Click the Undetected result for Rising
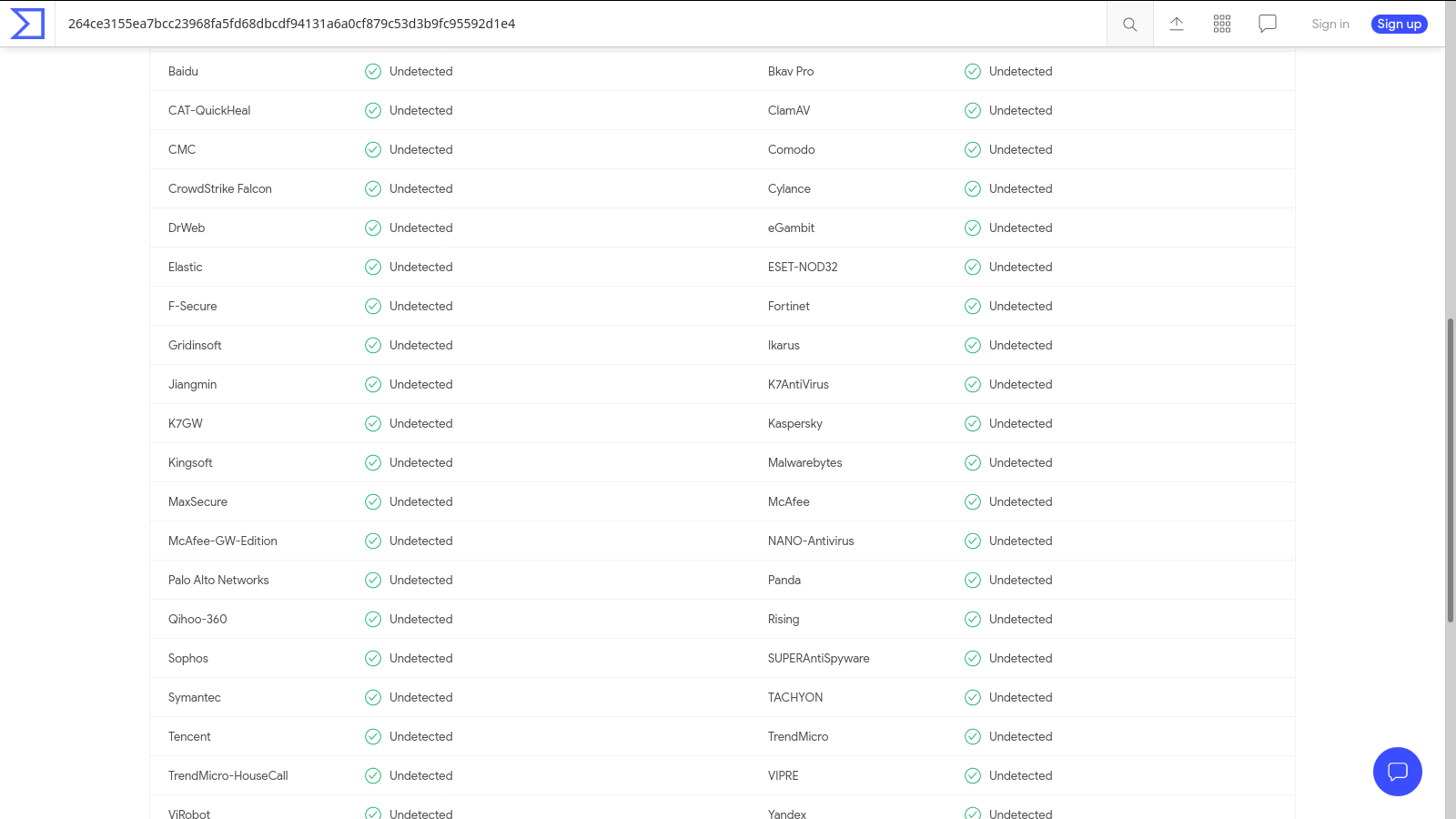 1020,619
